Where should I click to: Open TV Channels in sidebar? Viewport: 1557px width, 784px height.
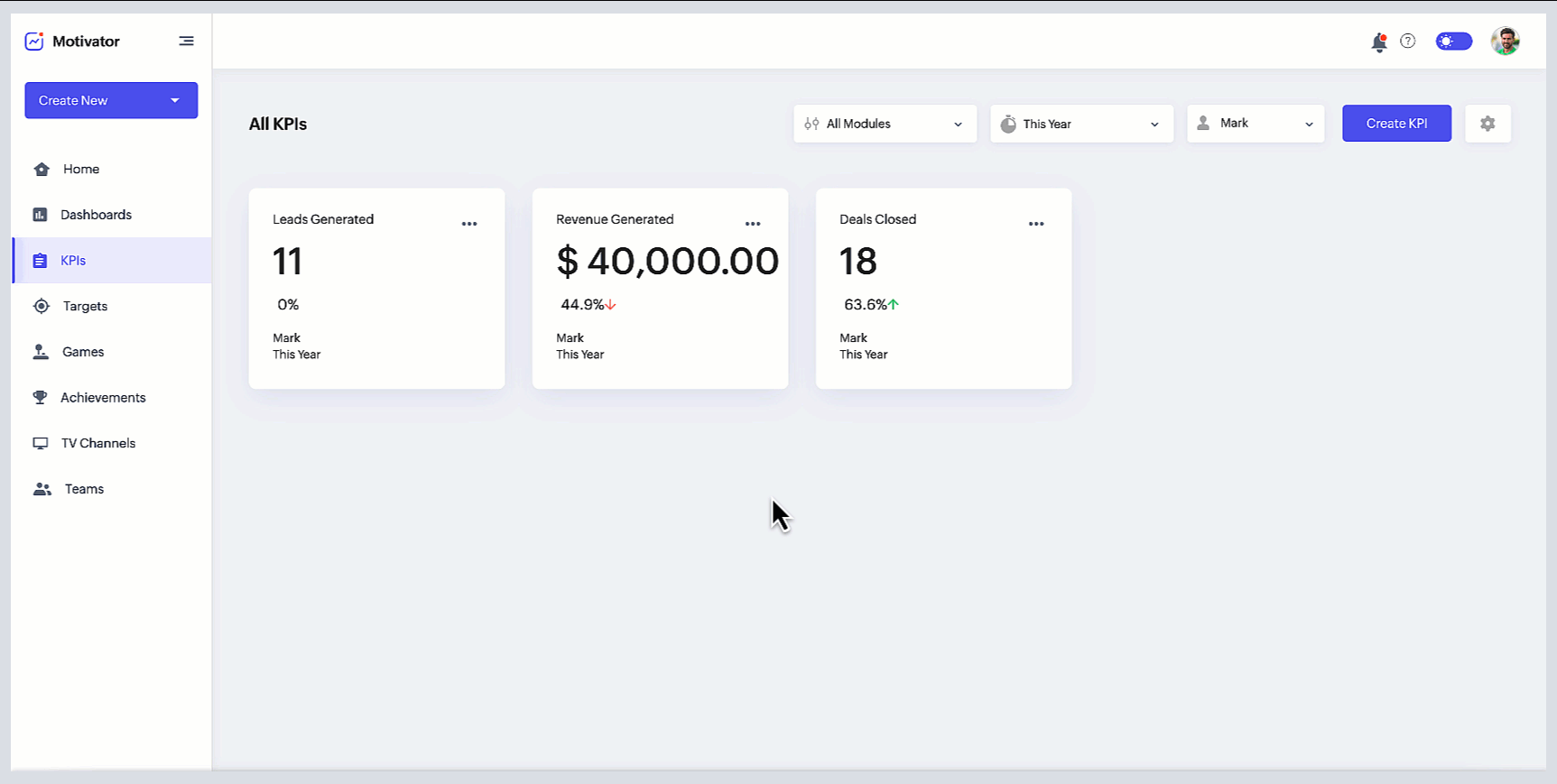(x=97, y=443)
